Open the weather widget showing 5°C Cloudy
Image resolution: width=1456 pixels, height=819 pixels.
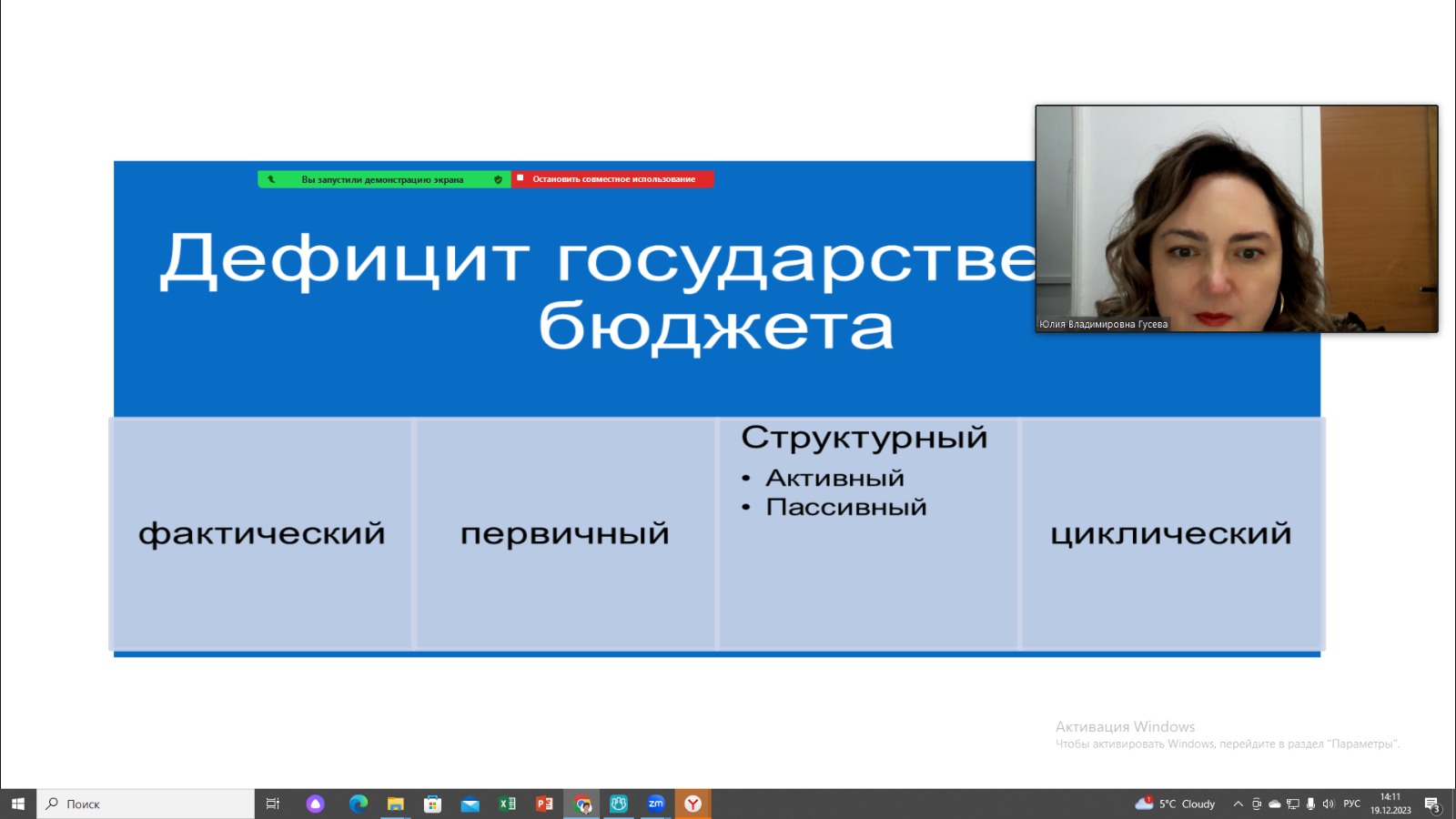pyautogui.click(x=1176, y=804)
